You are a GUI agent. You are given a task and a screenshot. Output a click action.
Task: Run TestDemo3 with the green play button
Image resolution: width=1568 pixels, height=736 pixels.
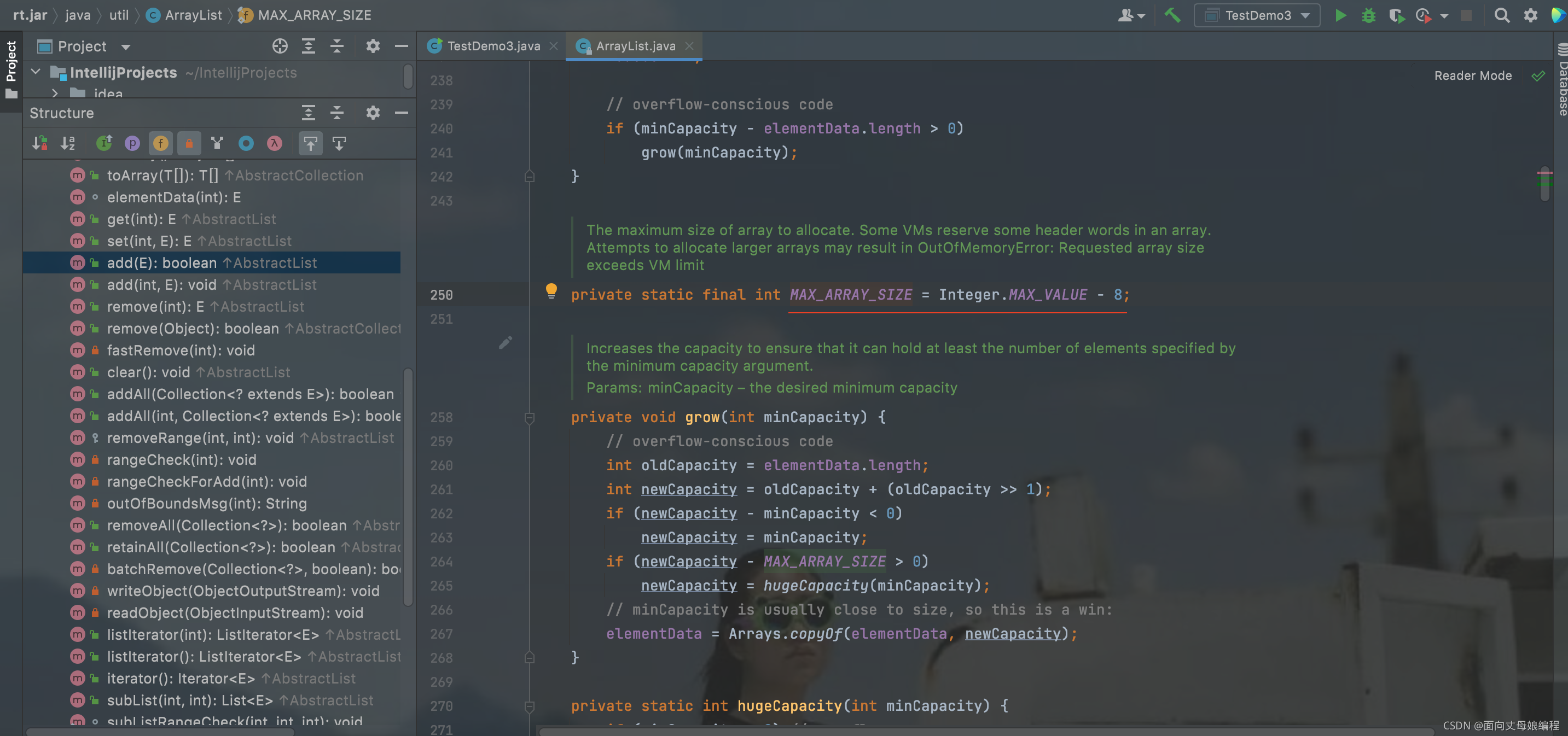pos(1340,15)
